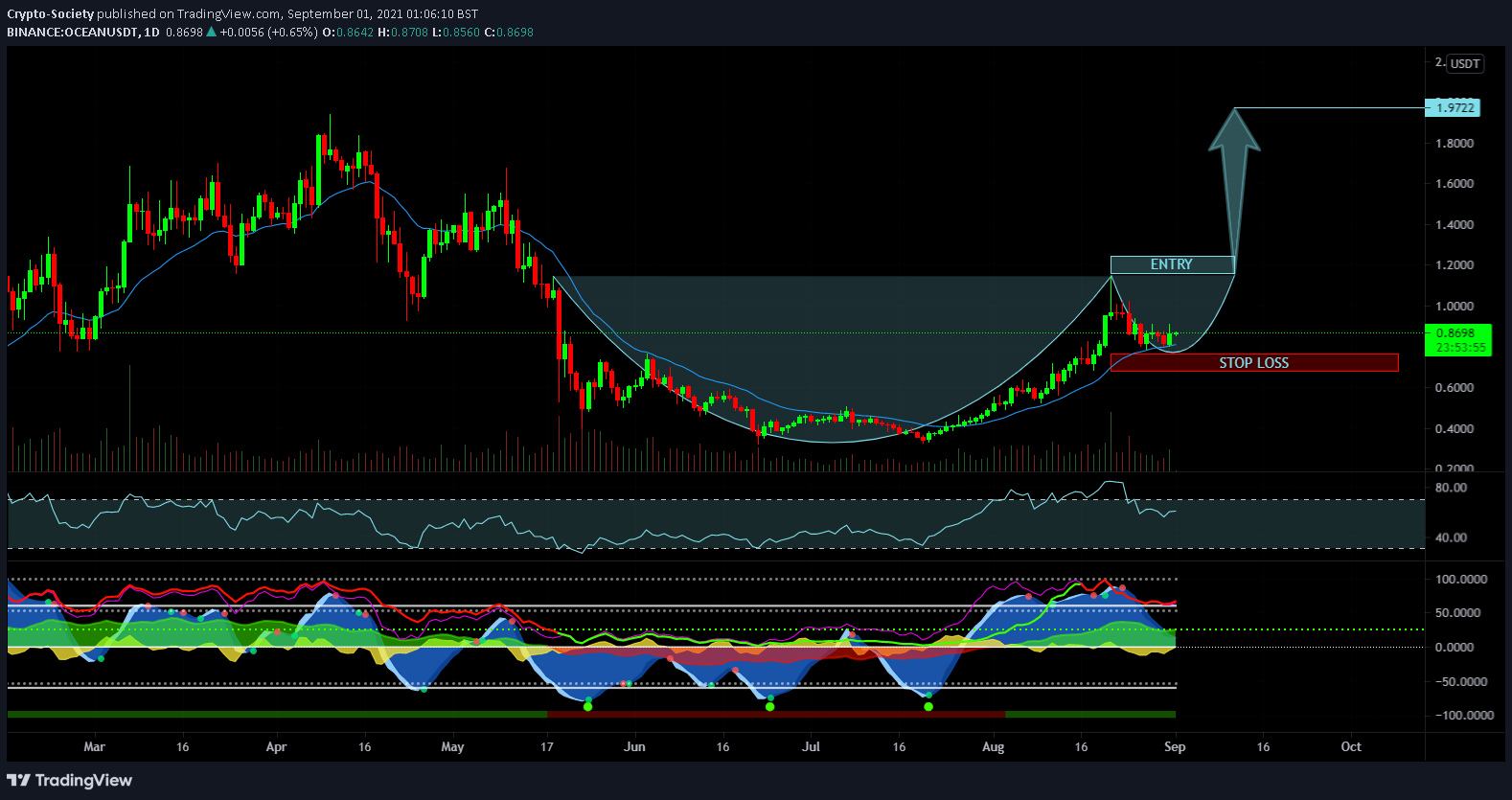The height and width of the screenshot is (800, 1512).
Task: Click the Aug label on the time axis
Action: [994, 746]
